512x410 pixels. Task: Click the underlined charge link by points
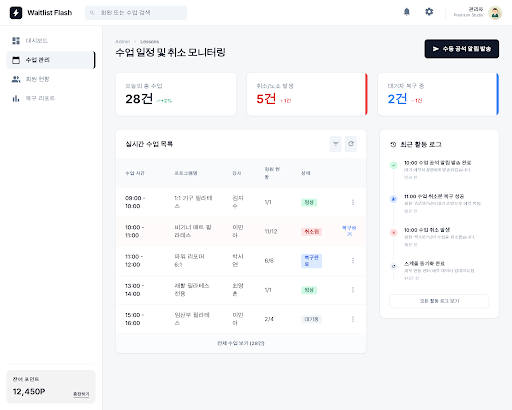(81, 394)
